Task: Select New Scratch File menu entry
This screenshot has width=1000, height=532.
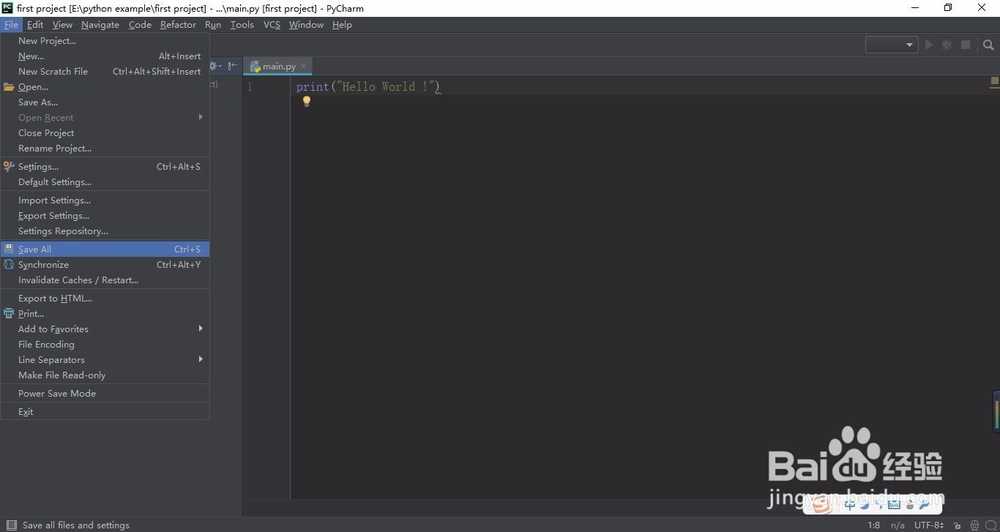Action: pos(105,71)
